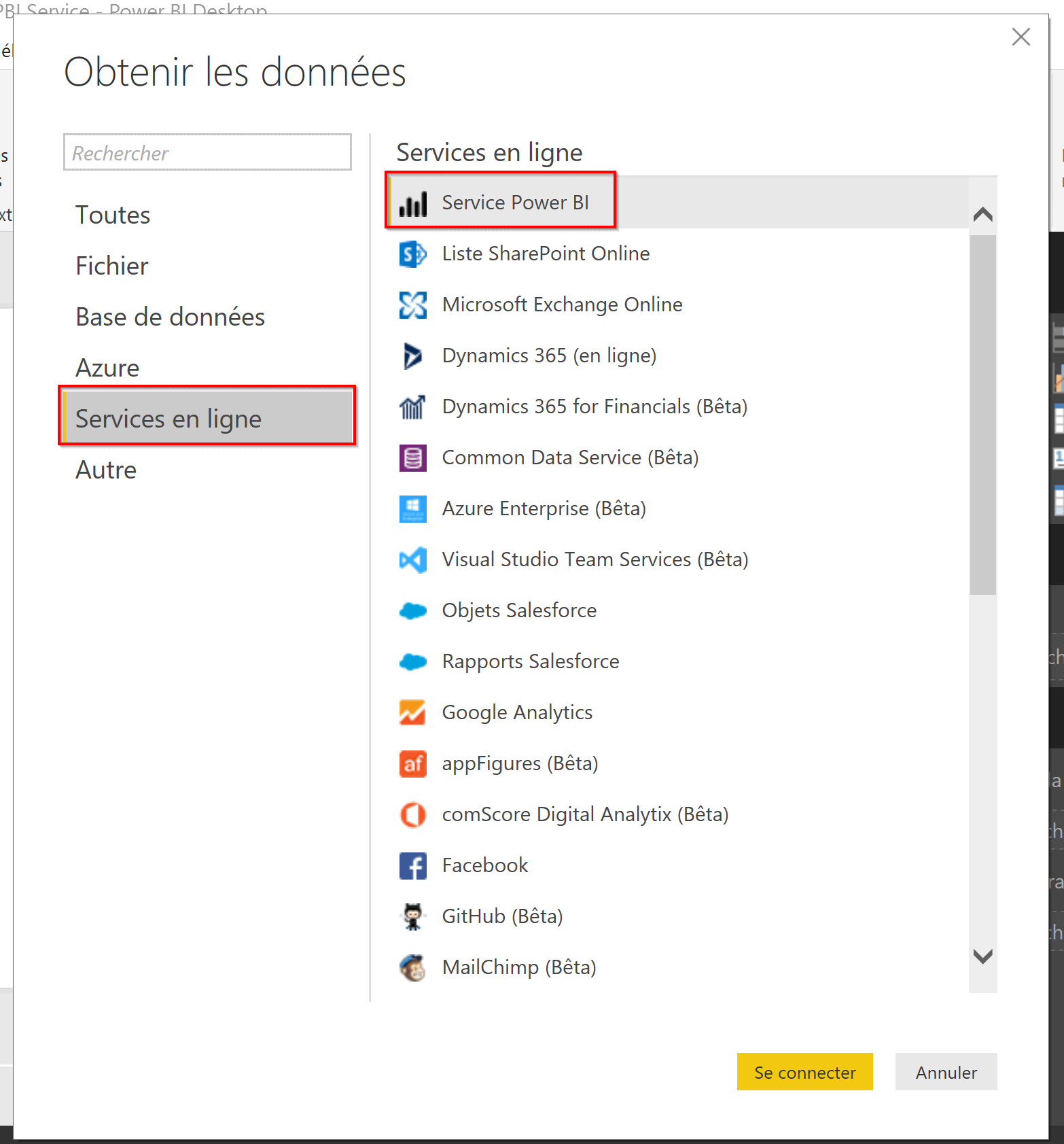This screenshot has height=1144, width=1064.
Task: Focus the Rechercher search field
Action: 207,152
